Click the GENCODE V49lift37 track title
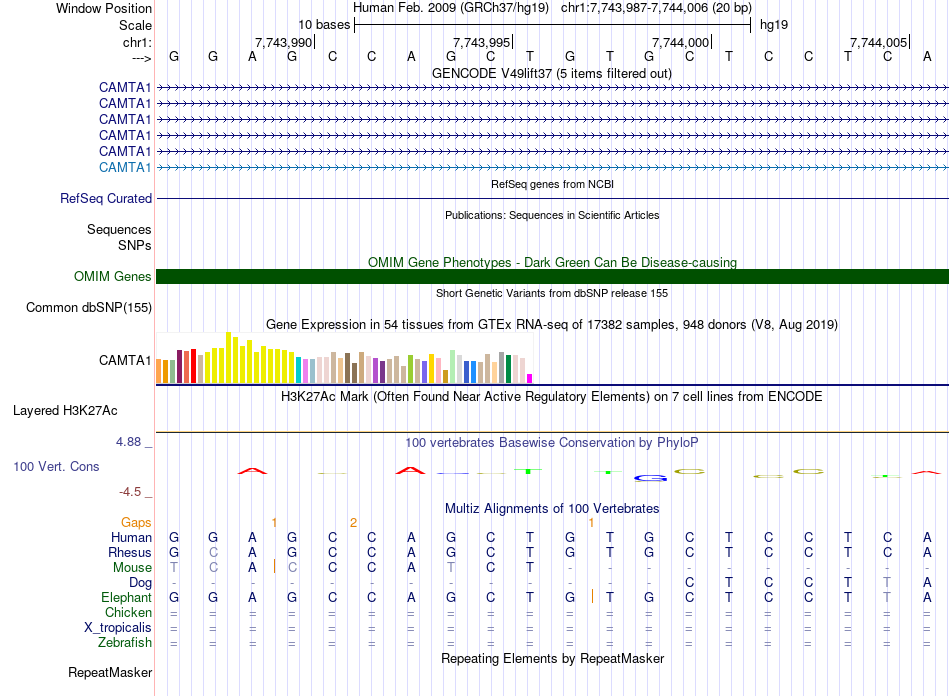 pyautogui.click(x=552, y=73)
